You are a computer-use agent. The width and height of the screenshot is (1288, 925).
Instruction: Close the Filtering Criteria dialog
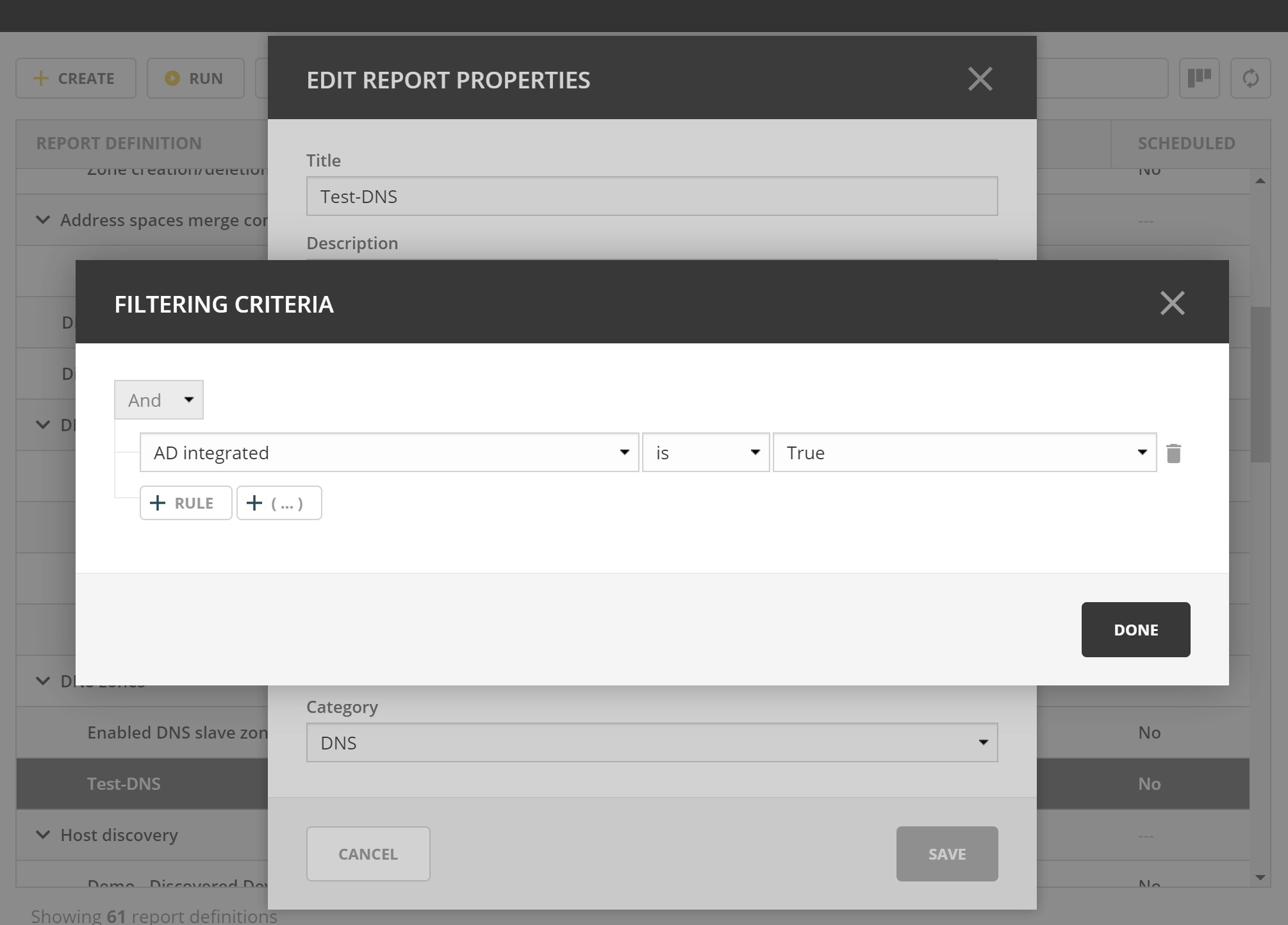click(1172, 303)
